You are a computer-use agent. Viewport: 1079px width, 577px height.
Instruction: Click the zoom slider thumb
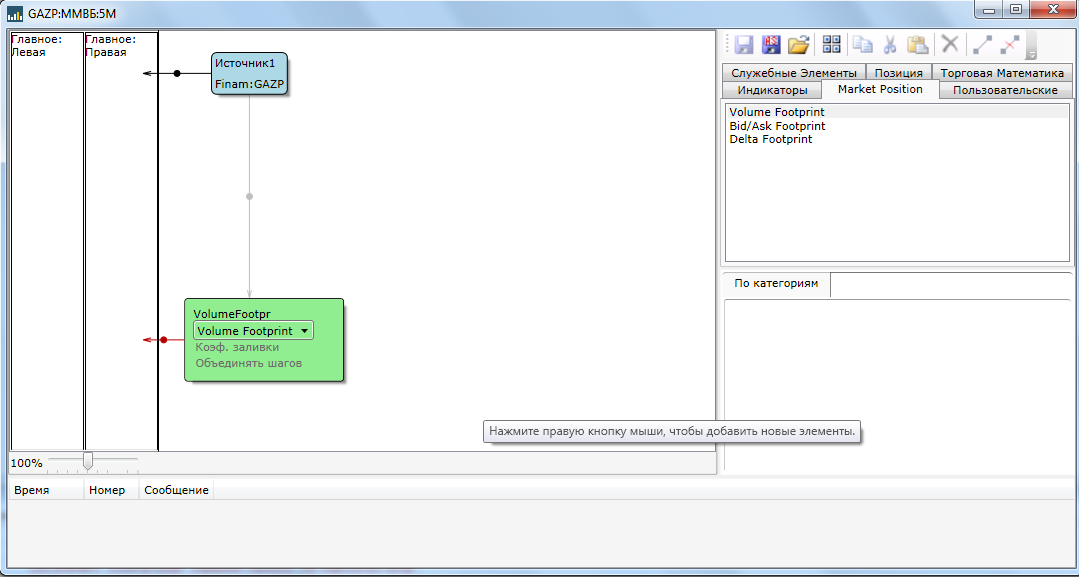pos(88,461)
